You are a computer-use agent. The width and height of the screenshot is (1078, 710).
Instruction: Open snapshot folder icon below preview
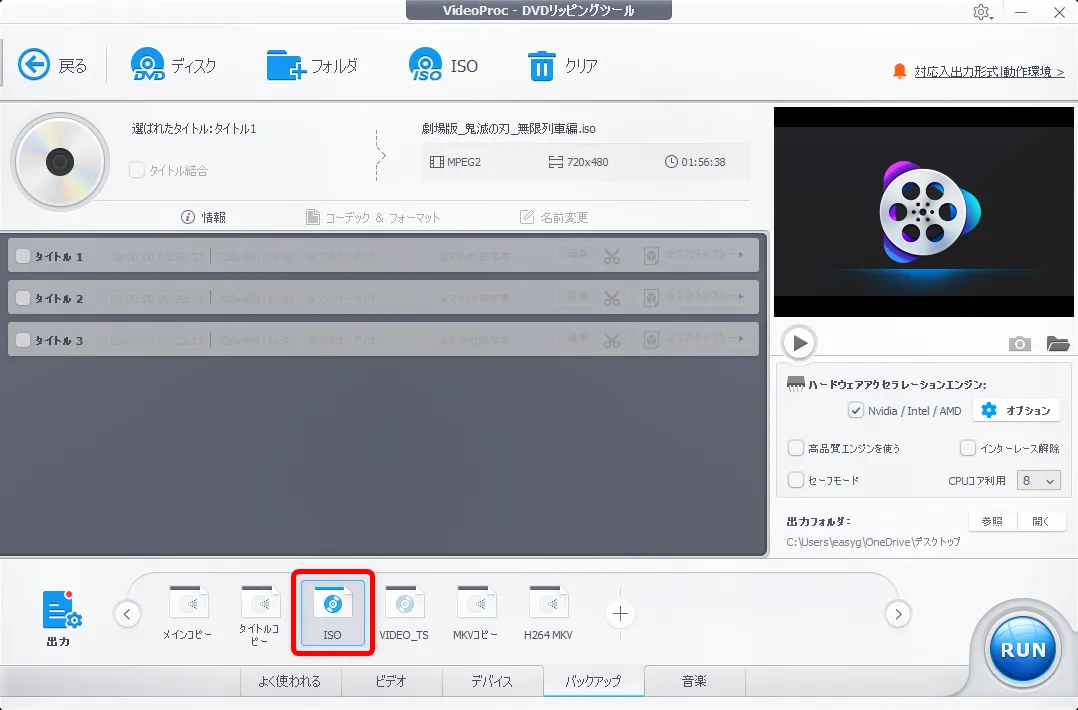pos(1057,343)
